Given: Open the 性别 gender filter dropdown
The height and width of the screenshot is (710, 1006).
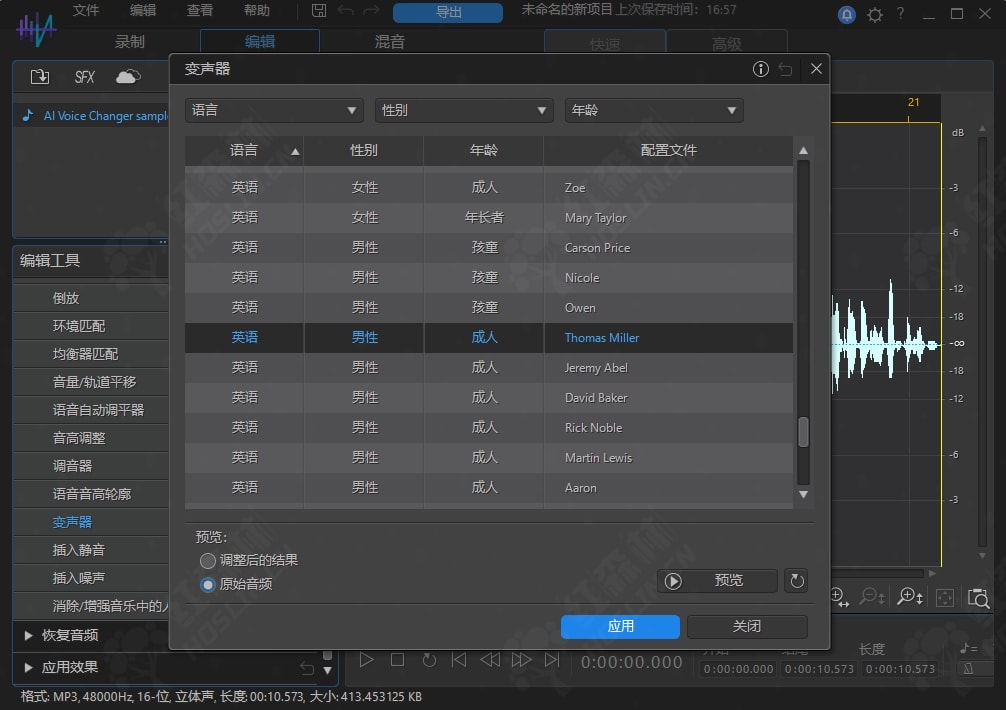Looking at the screenshot, I should [x=464, y=110].
